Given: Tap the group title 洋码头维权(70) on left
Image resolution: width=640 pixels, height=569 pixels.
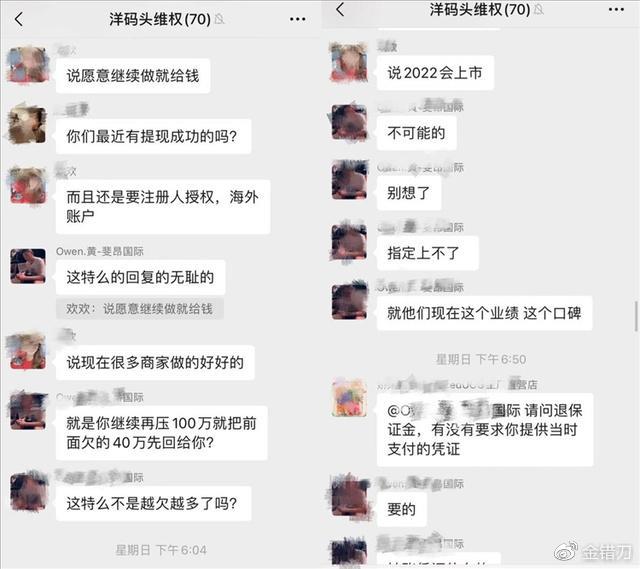Looking at the screenshot, I should 160,19.
